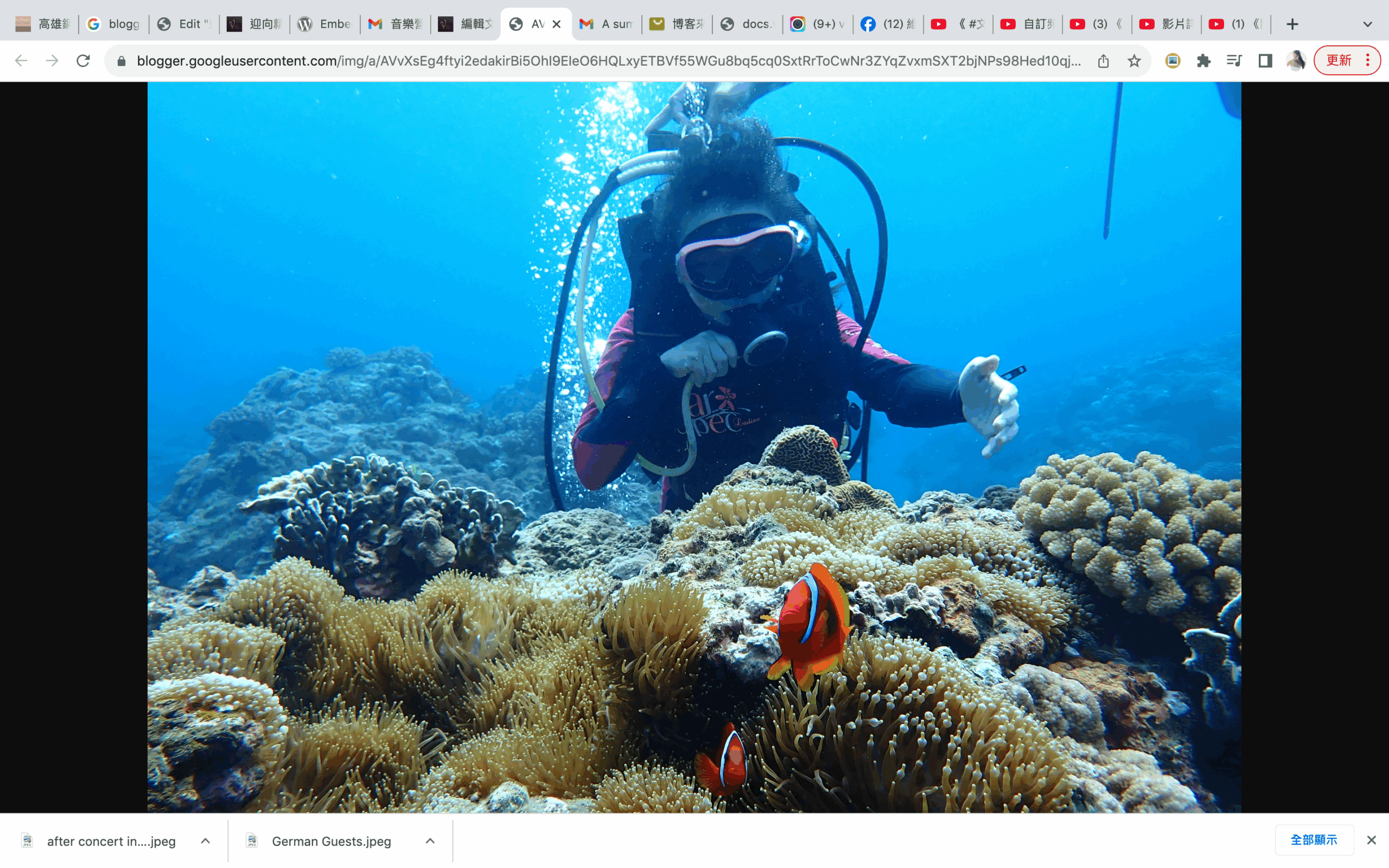Expand the 'after concert in....jpeg' download chevron
Viewport: 1389px width, 868px height.
tap(205, 840)
